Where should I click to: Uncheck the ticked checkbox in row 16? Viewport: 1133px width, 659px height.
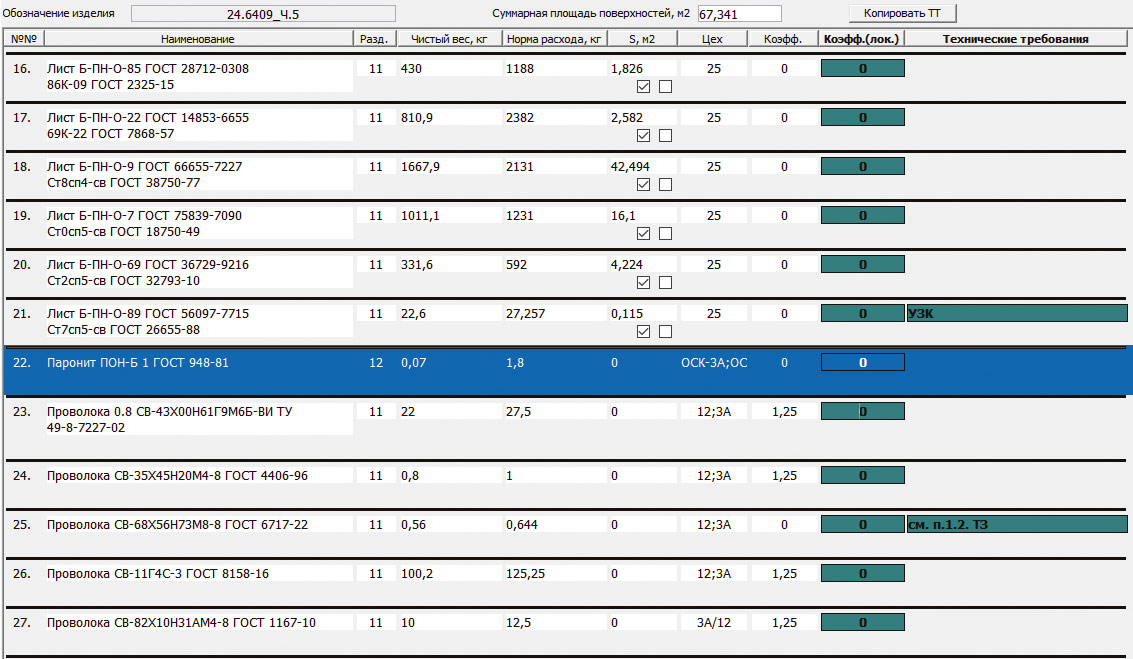click(x=644, y=87)
